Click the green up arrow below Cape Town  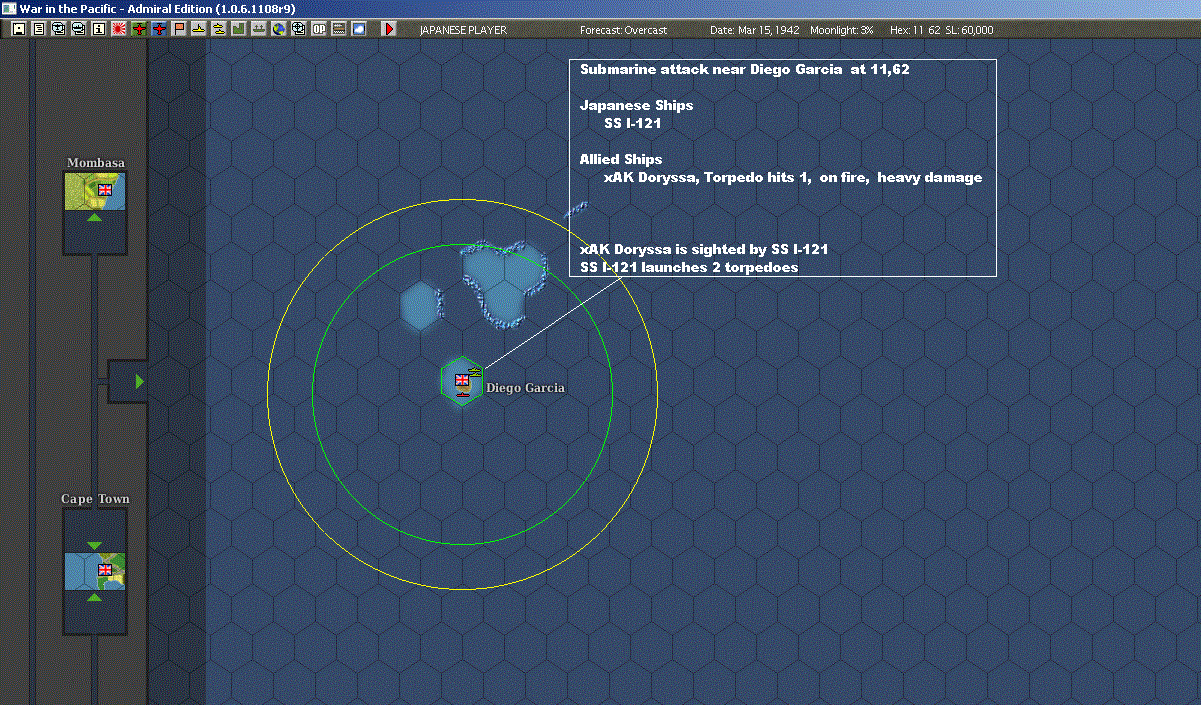(94, 597)
